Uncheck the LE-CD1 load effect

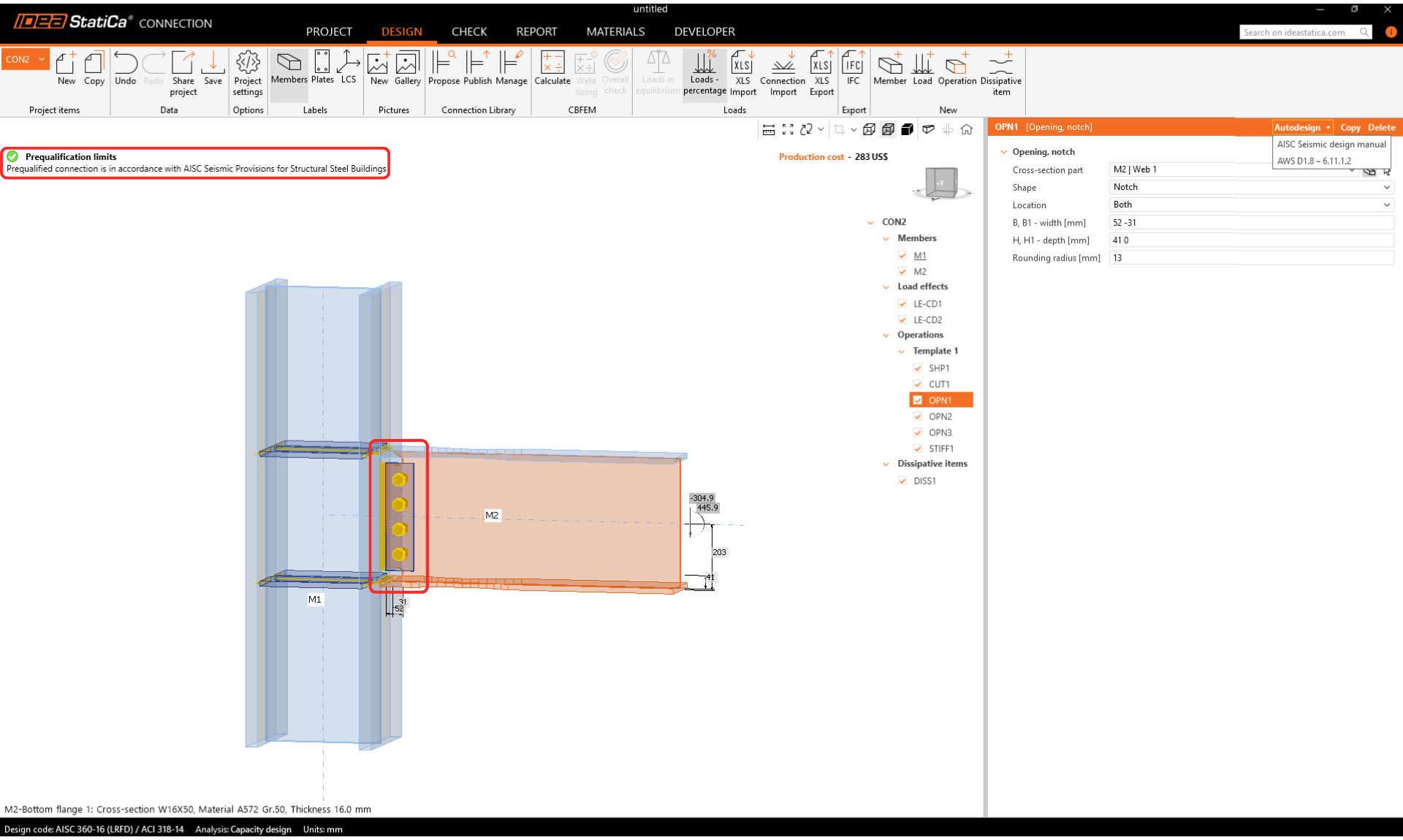[x=902, y=304]
